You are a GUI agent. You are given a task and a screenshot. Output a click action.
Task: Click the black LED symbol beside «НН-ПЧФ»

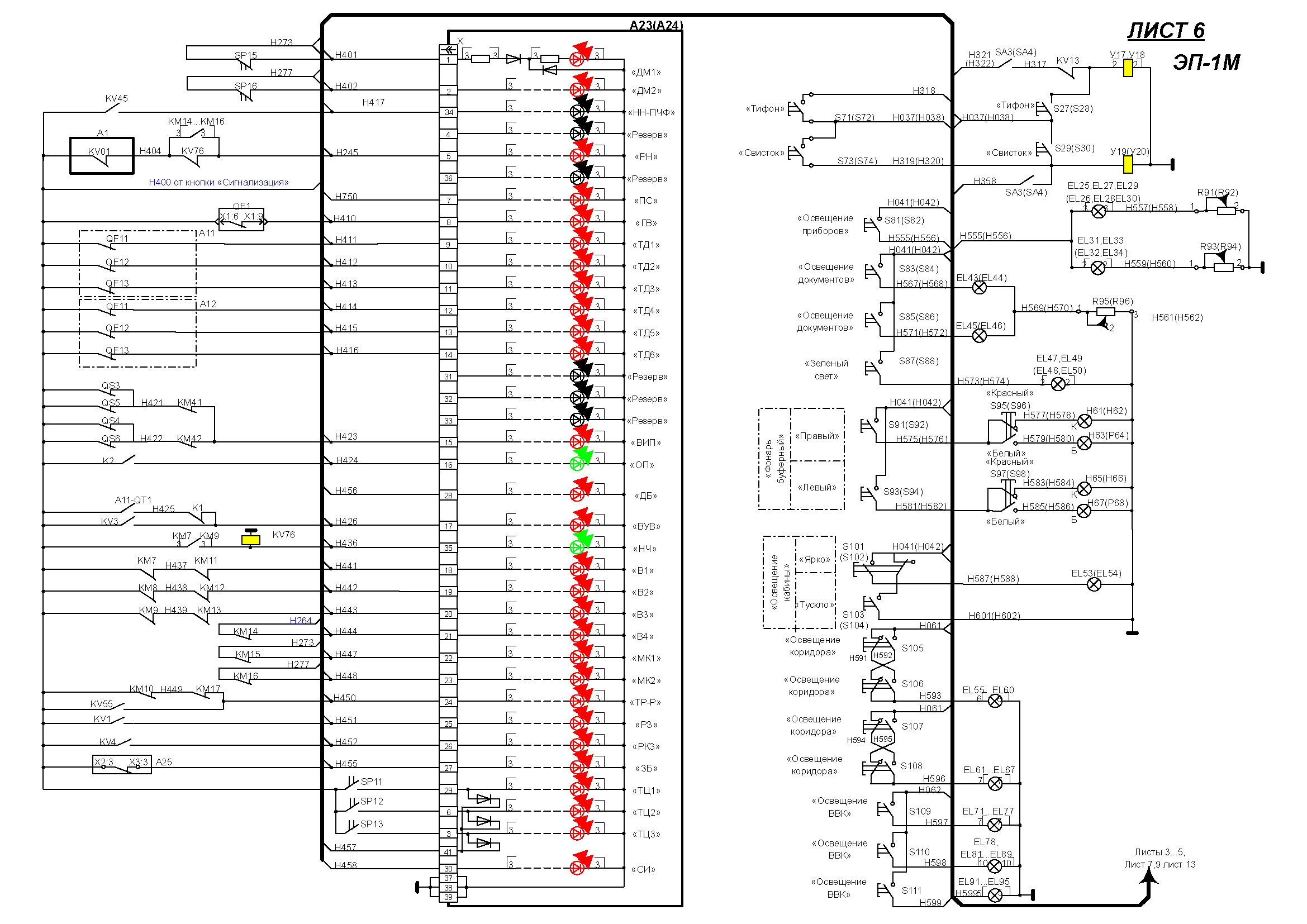tap(577, 112)
